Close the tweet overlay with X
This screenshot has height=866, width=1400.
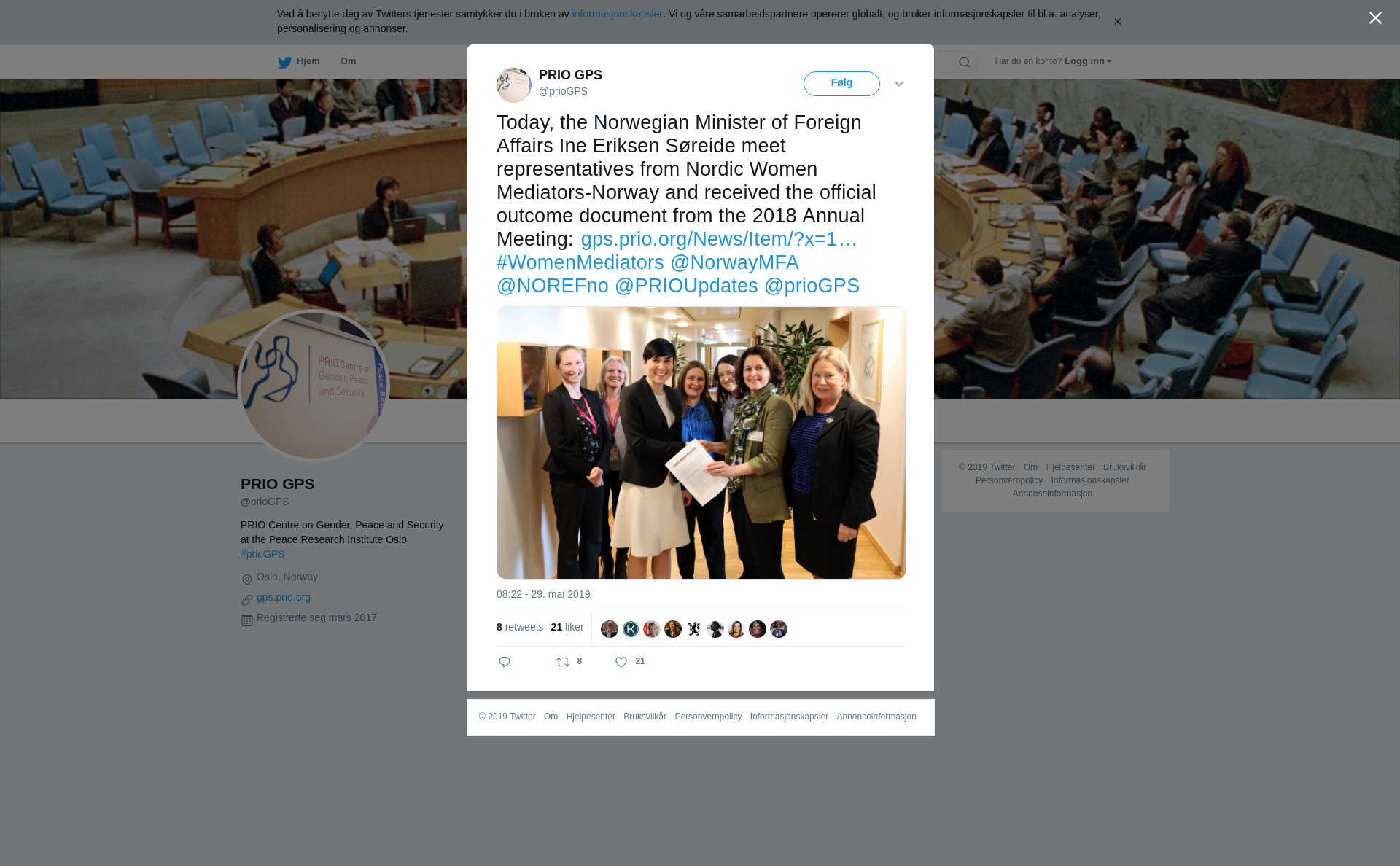point(1375,18)
